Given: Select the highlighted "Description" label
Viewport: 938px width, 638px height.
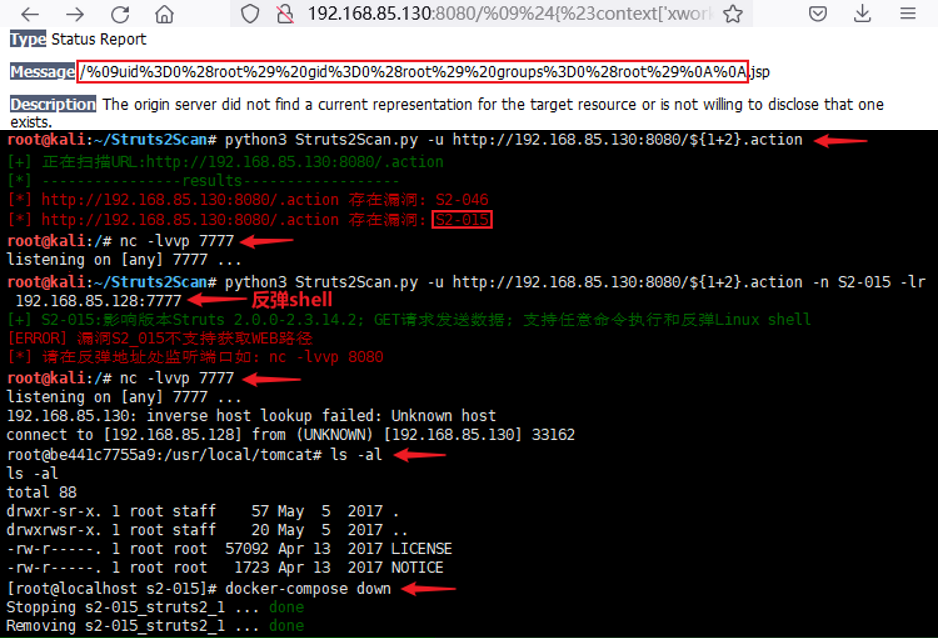Looking at the screenshot, I should [x=53, y=105].
